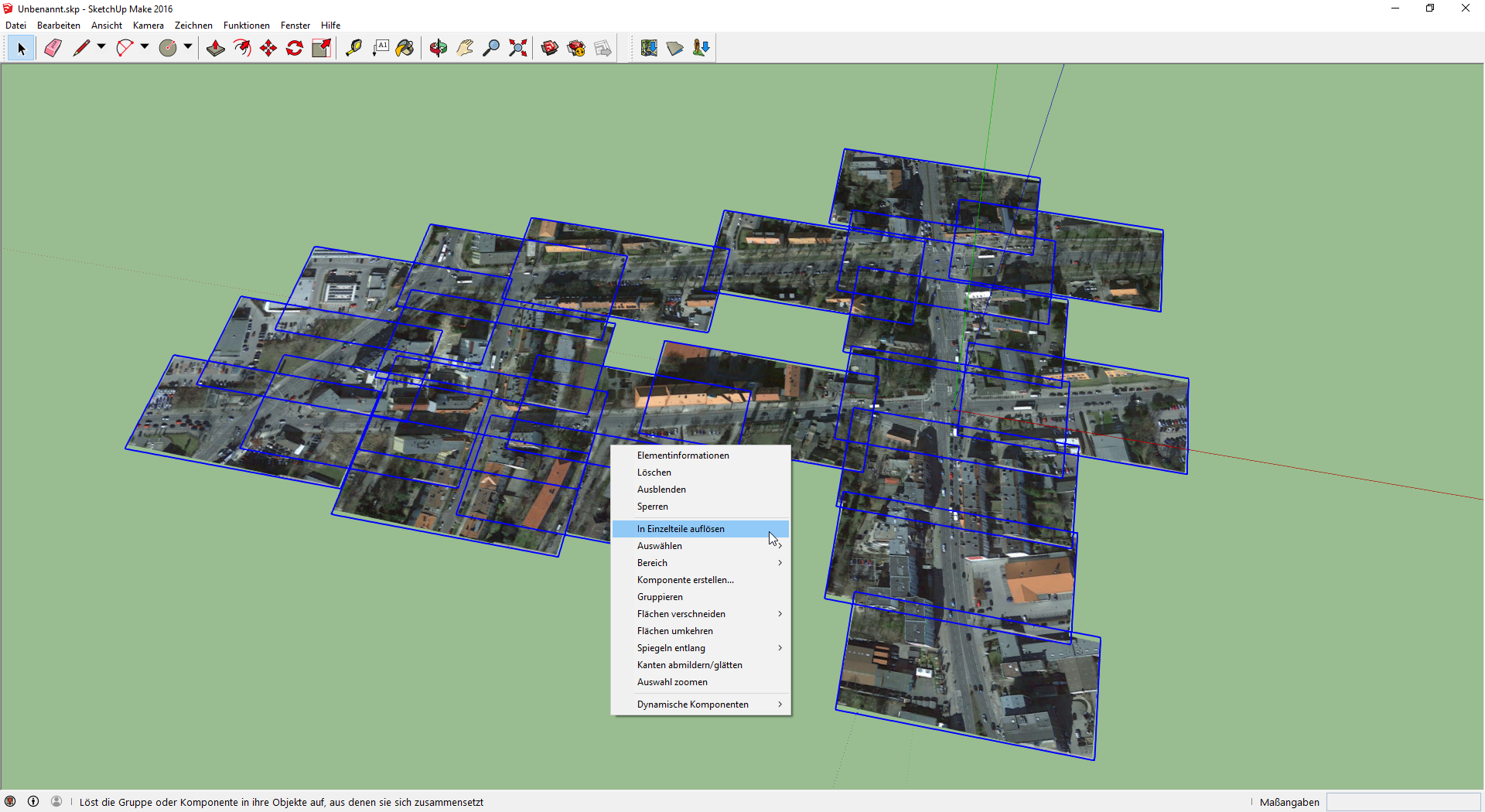1485x812 pixels.
Task: Open the Kamera menu
Action: (x=148, y=26)
